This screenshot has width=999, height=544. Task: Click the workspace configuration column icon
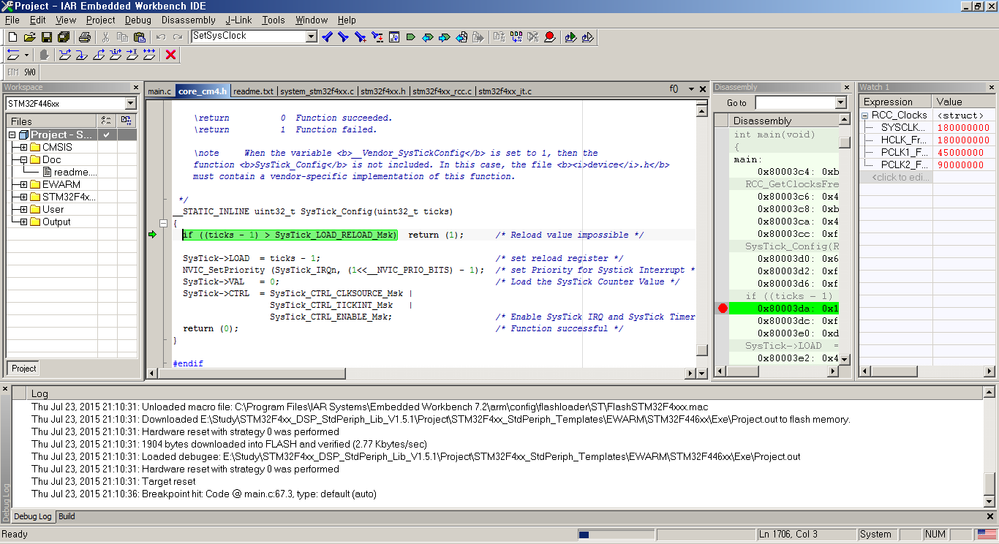[106, 120]
